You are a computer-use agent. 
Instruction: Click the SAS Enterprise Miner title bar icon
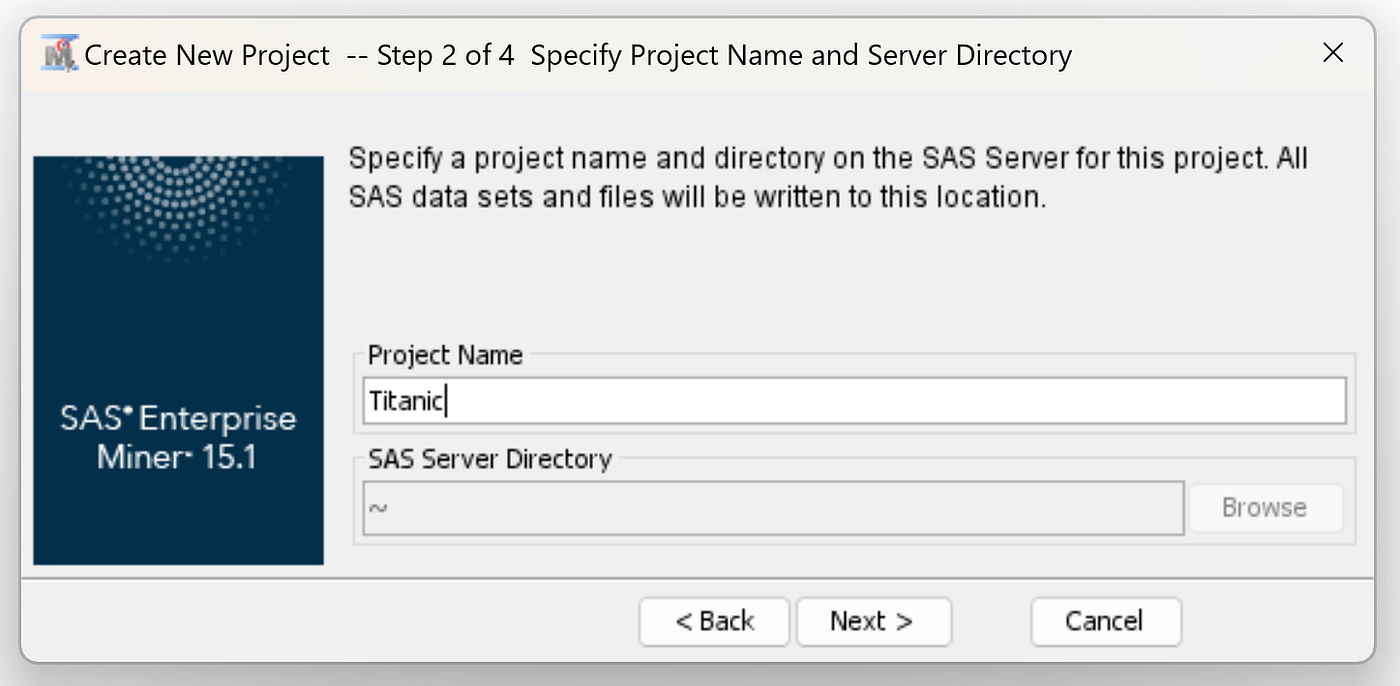[x=60, y=54]
